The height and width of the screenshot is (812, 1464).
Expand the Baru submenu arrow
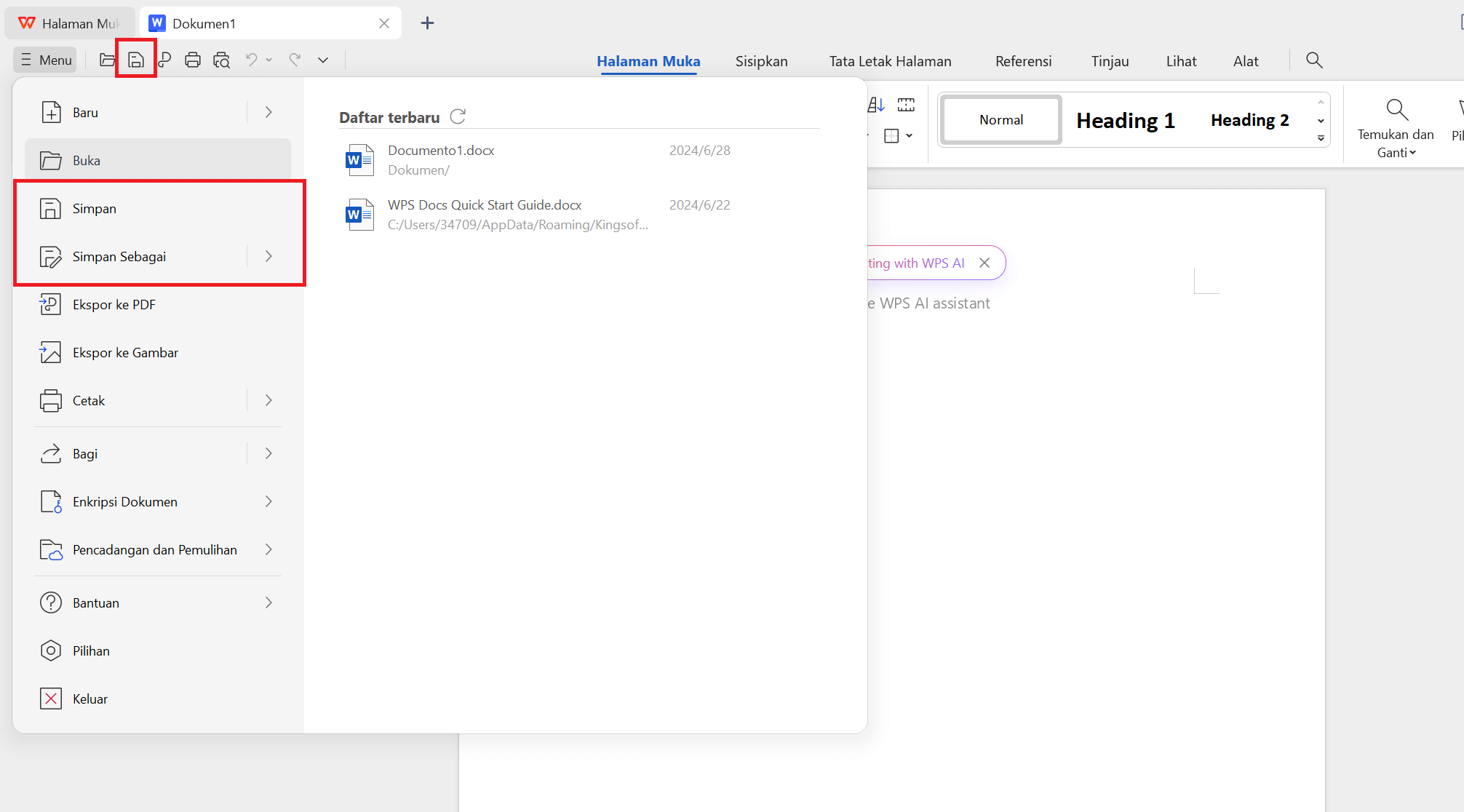268,112
